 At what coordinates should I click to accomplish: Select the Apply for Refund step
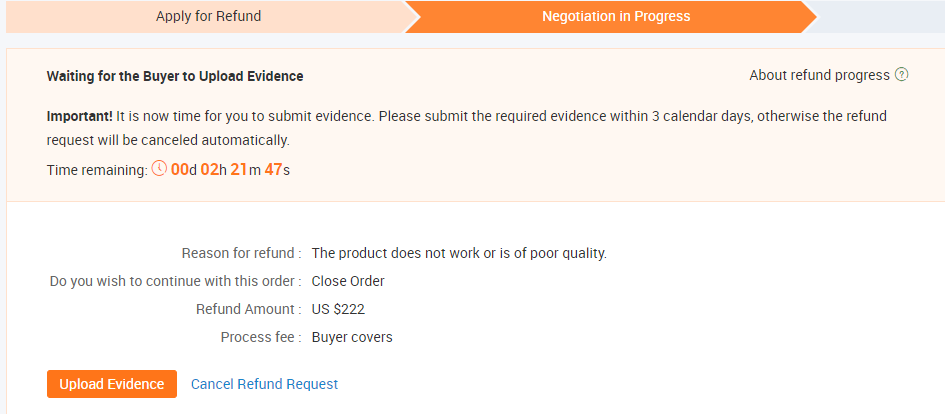[x=208, y=16]
